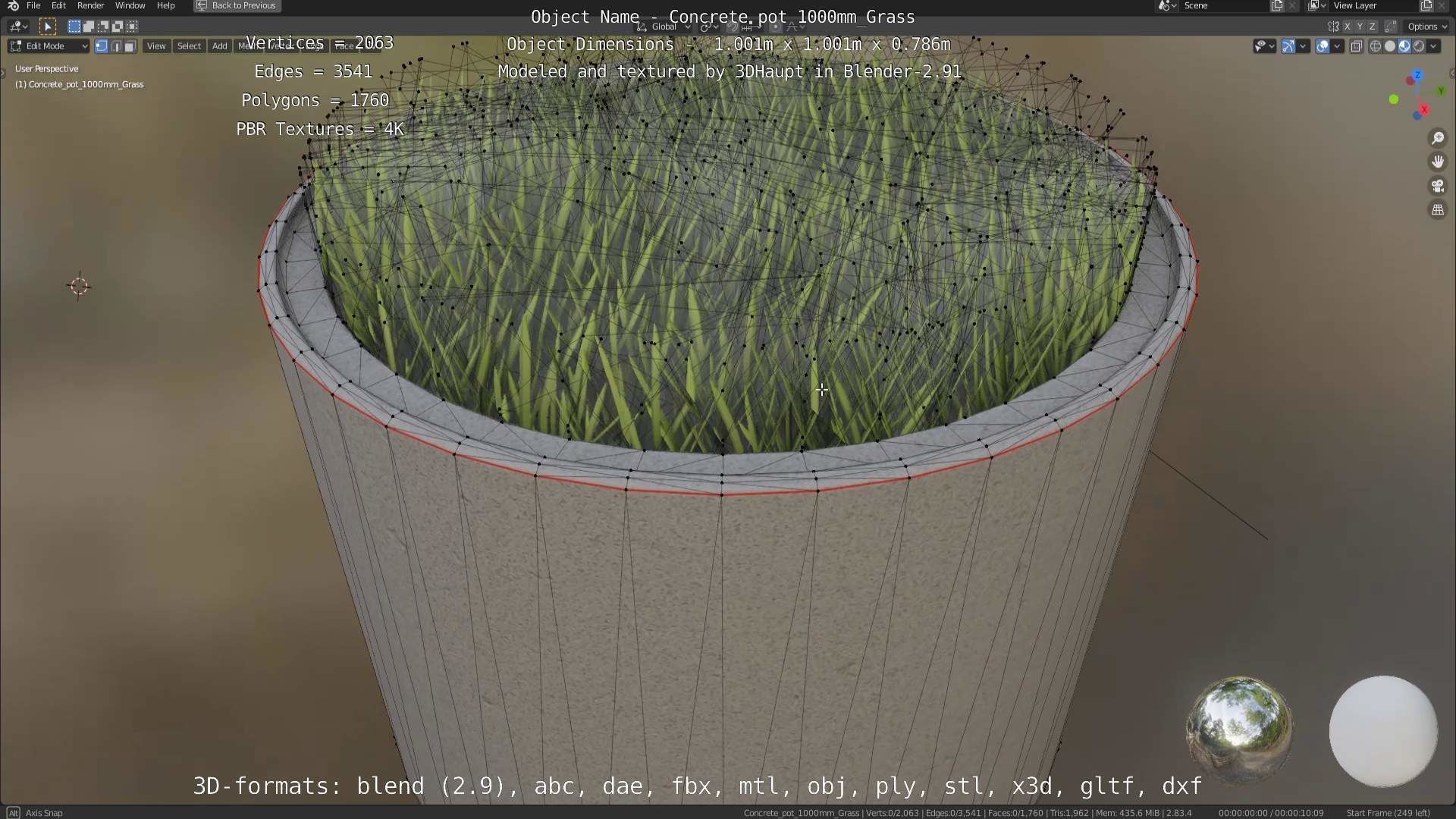This screenshot has width=1456, height=819.
Task: Open the viewport Select menu
Action: 189,46
